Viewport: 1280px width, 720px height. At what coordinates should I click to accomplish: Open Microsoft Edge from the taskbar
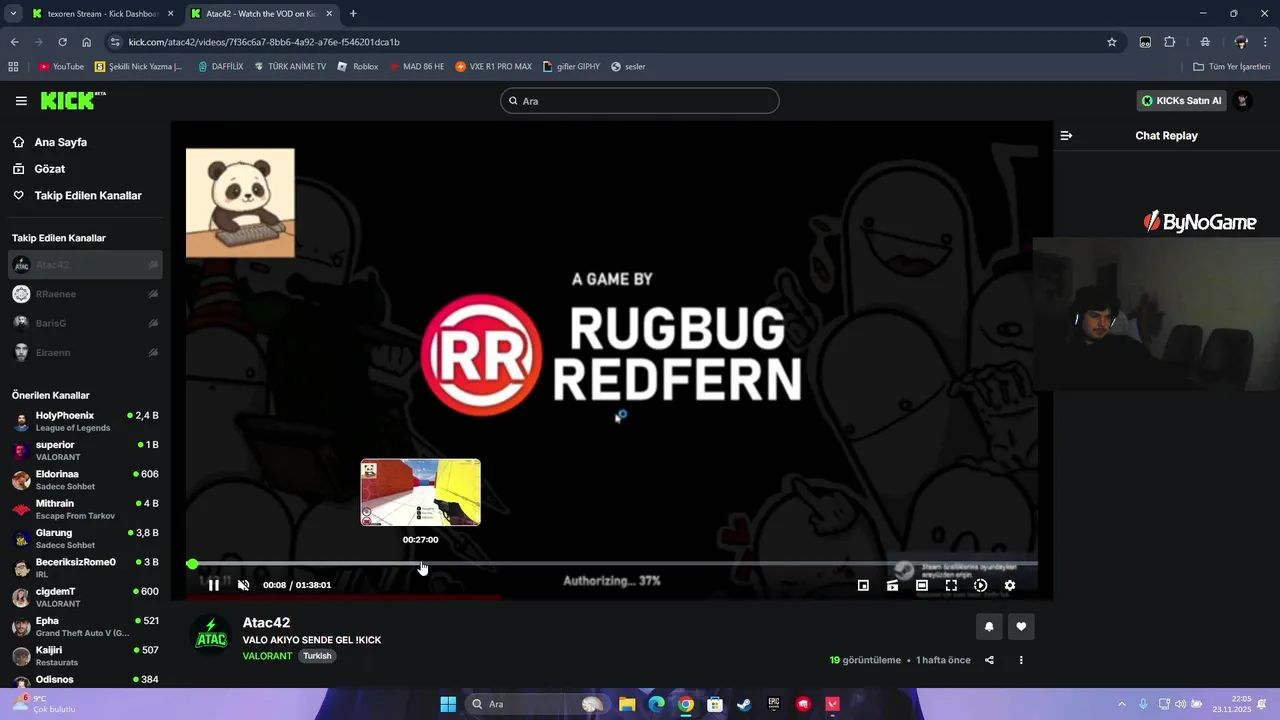tap(656, 704)
